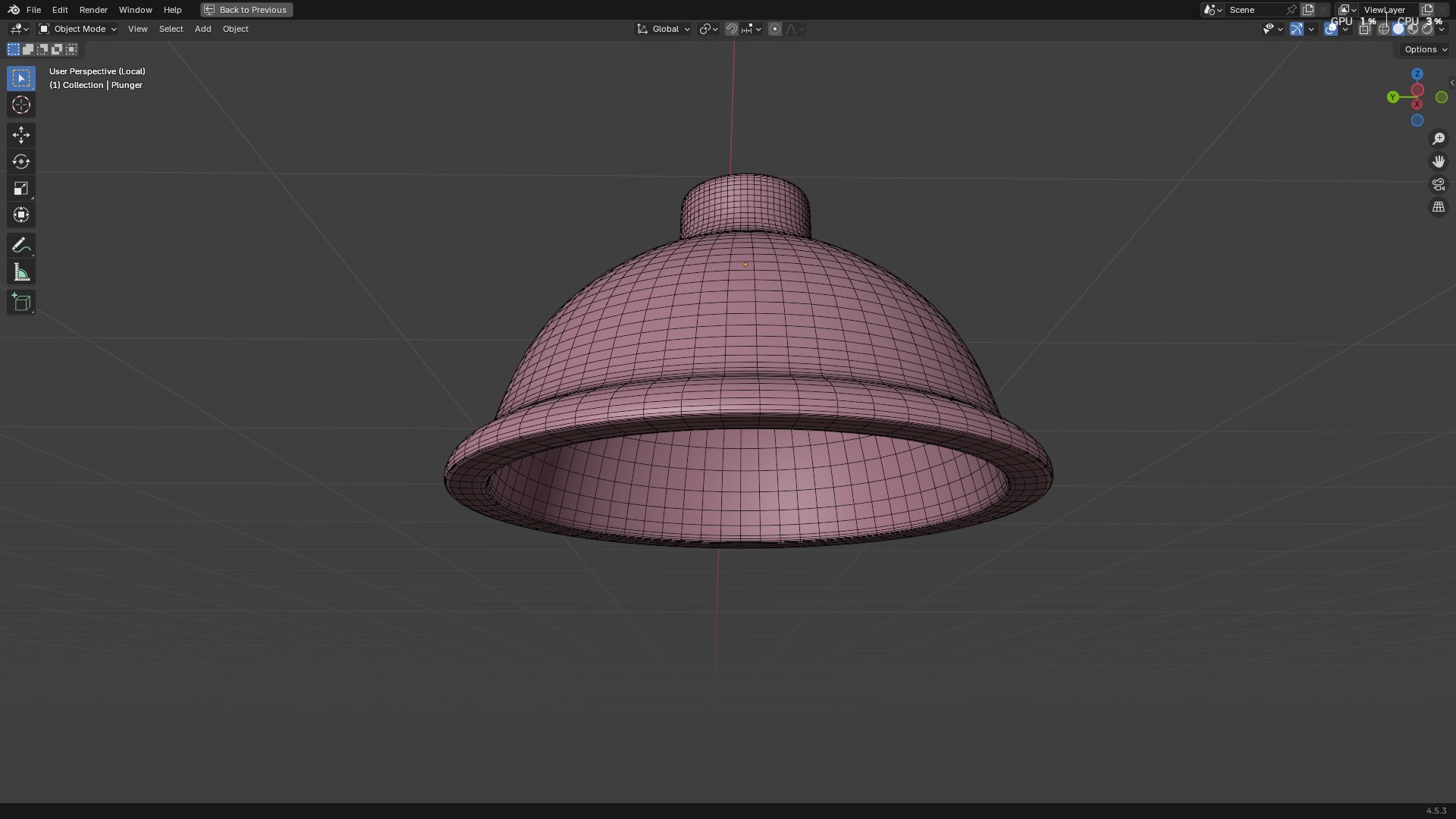Open the viewport Object menu
1456x819 pixels.
tap(235, 29)
